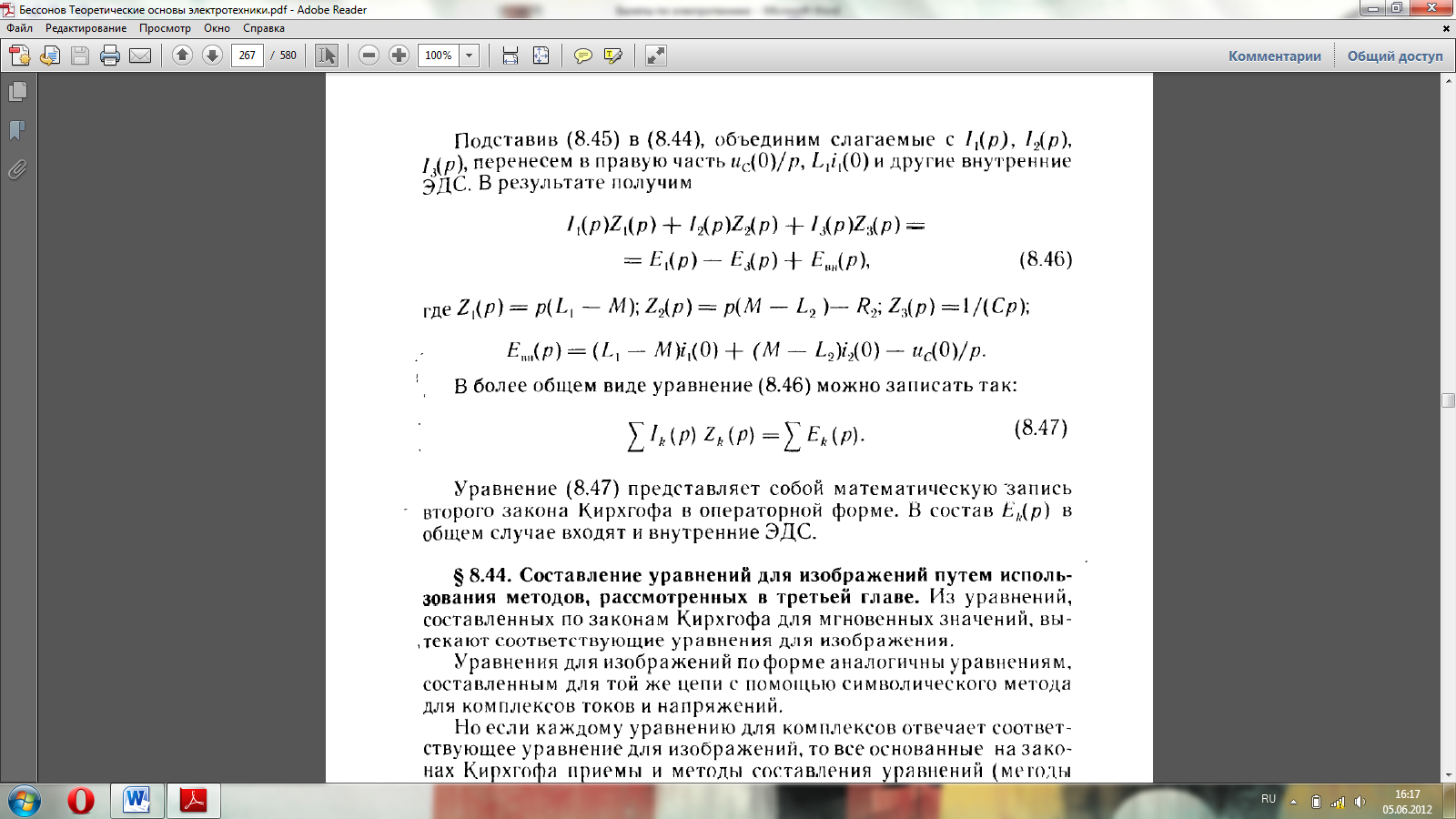Open the bookmarks panel

pos(17,130)
